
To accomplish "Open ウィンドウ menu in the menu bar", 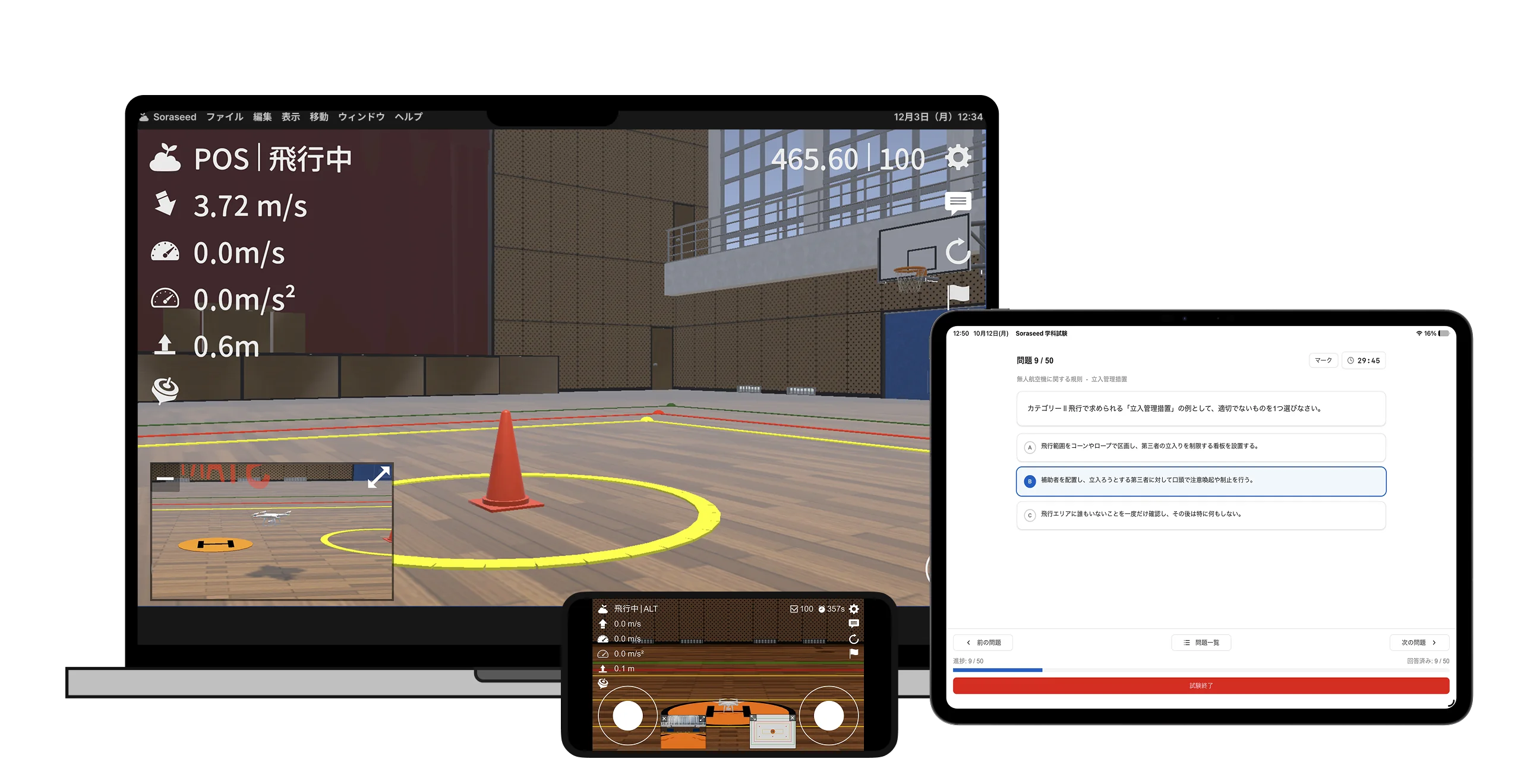I will (x=361, y=117).
